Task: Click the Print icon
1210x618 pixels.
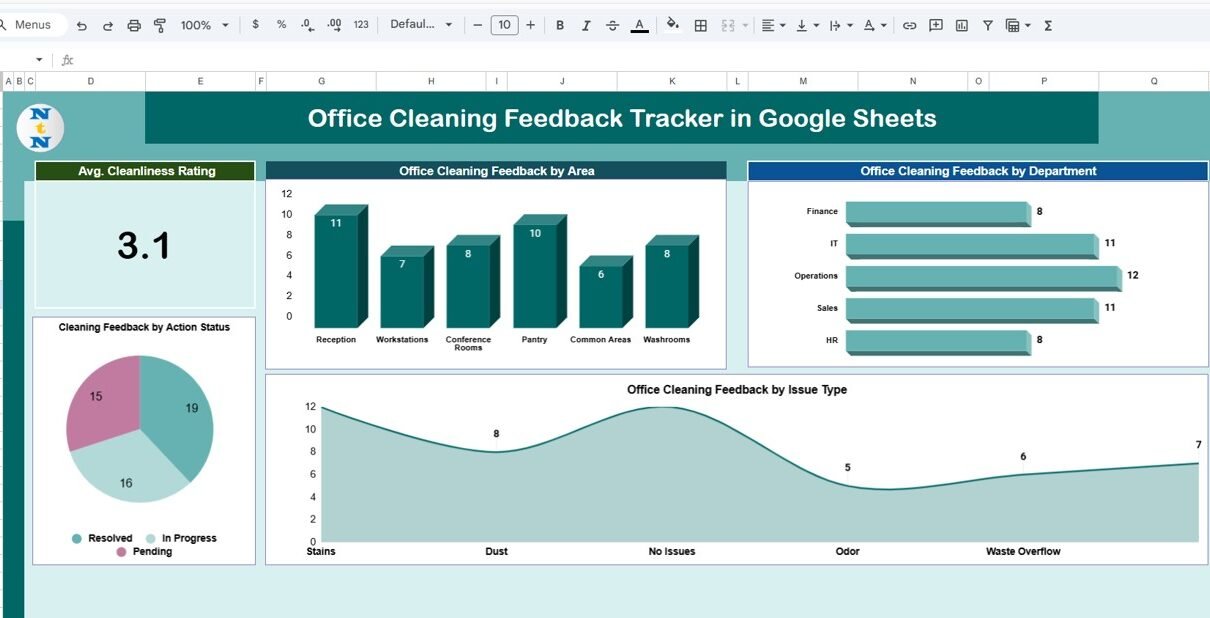Action: click(134, 25)
